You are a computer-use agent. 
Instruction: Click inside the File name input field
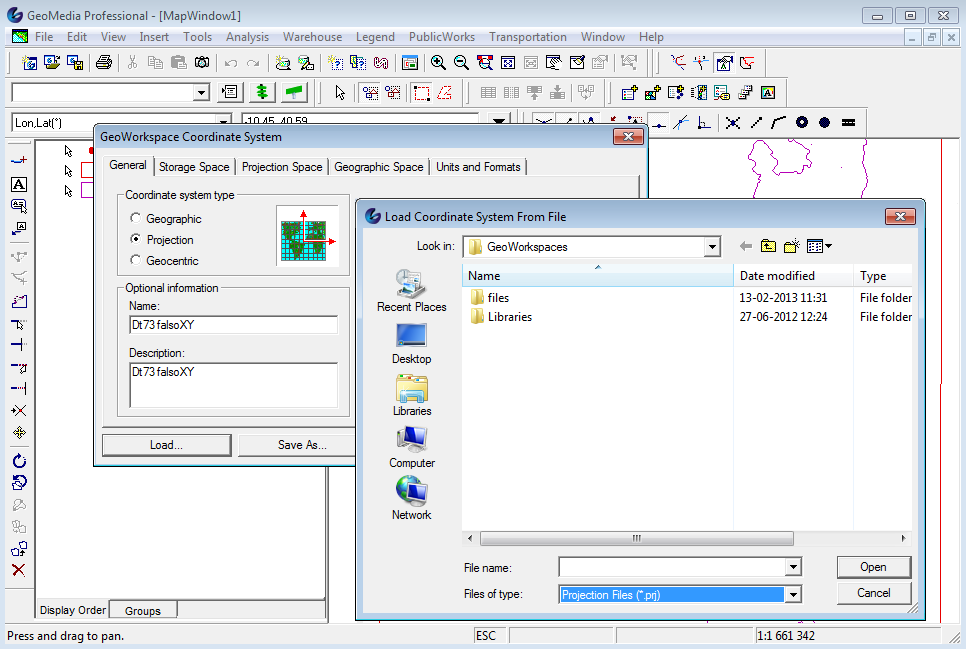(x=660, y=567)
